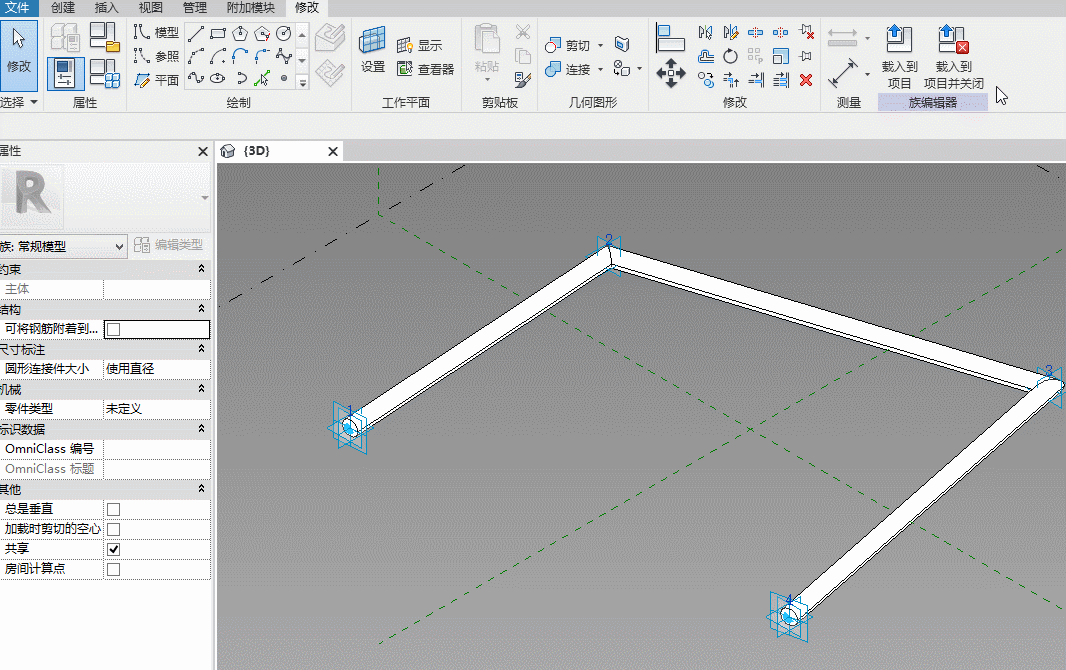Click the 载入到项目 button
The image size is (1066, 670).
[x=899, y=57]
